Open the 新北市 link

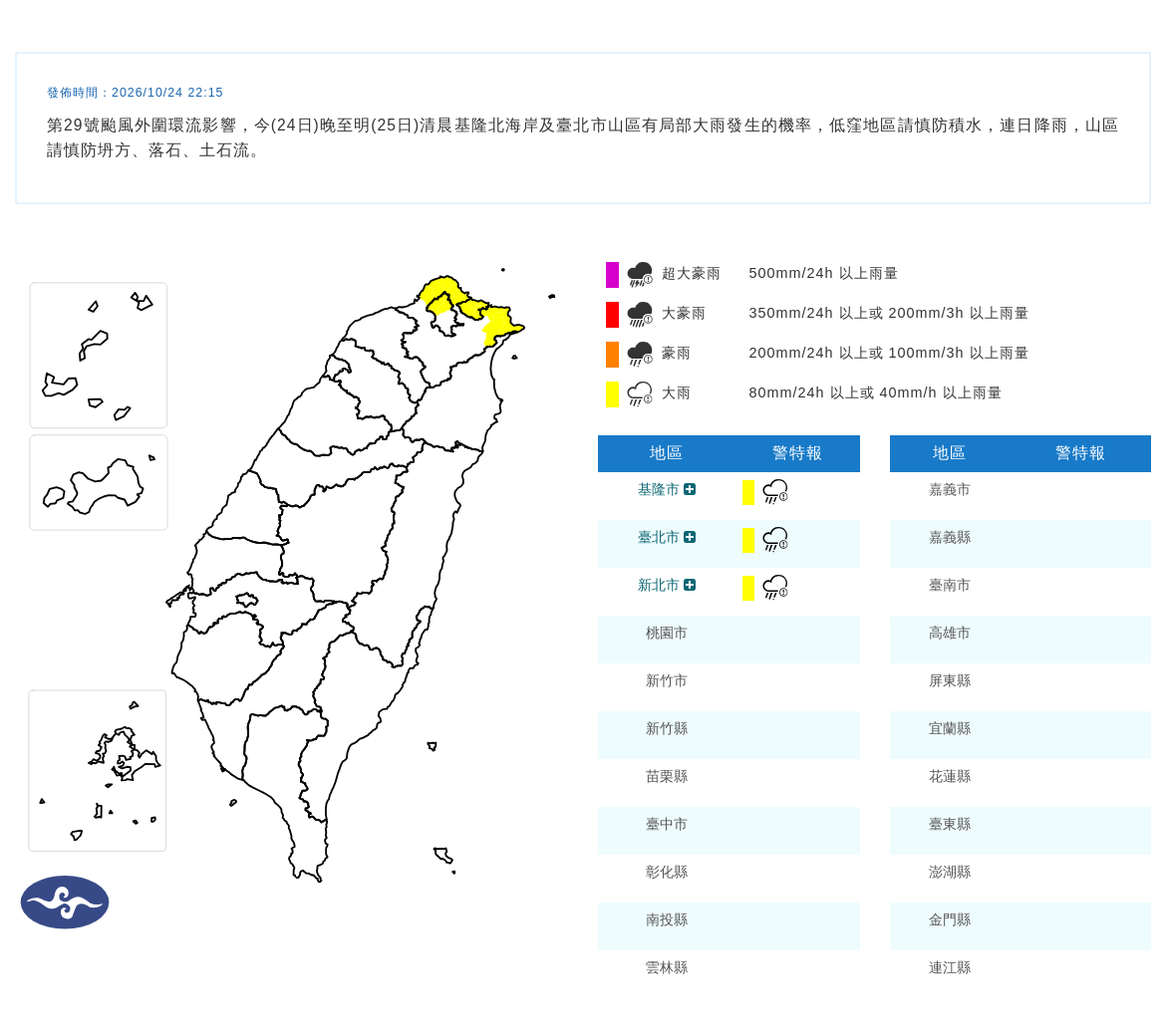pyautogui.click(x=658, y=585)
